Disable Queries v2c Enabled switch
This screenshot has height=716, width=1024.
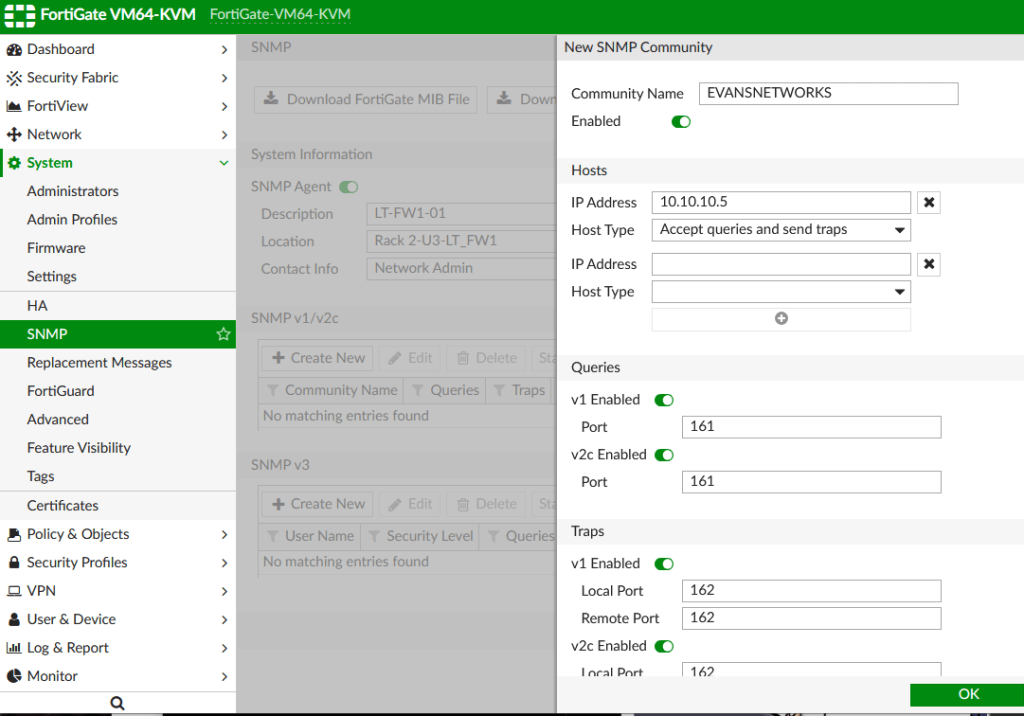pyautogui.click(x=664, y=455)
